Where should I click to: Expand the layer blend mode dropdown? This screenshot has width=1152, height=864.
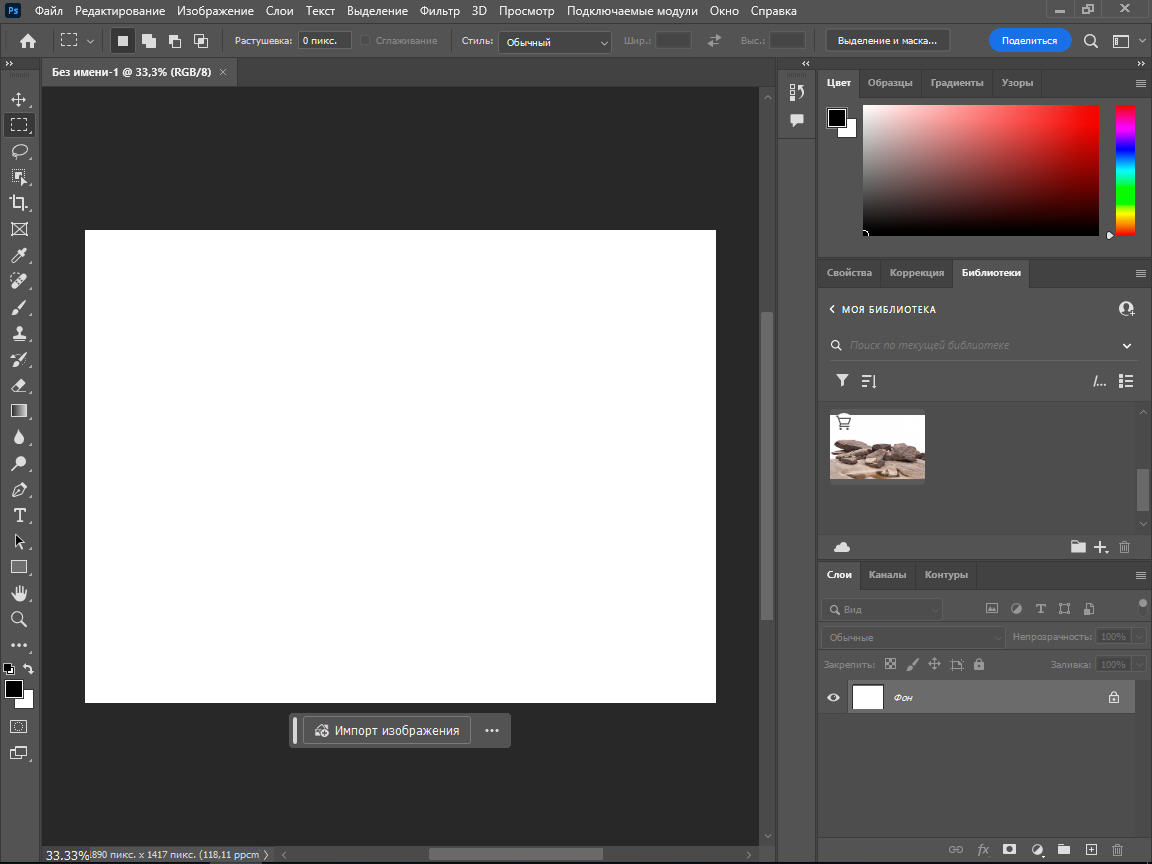click(x=913, y=637)
